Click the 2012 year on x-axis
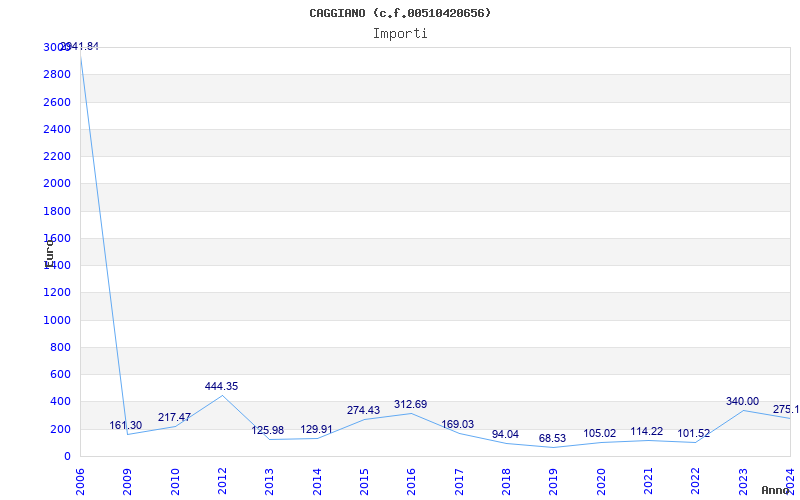This screenshot has width=800, height=500. pyautogui.click(x=222, y=480)
